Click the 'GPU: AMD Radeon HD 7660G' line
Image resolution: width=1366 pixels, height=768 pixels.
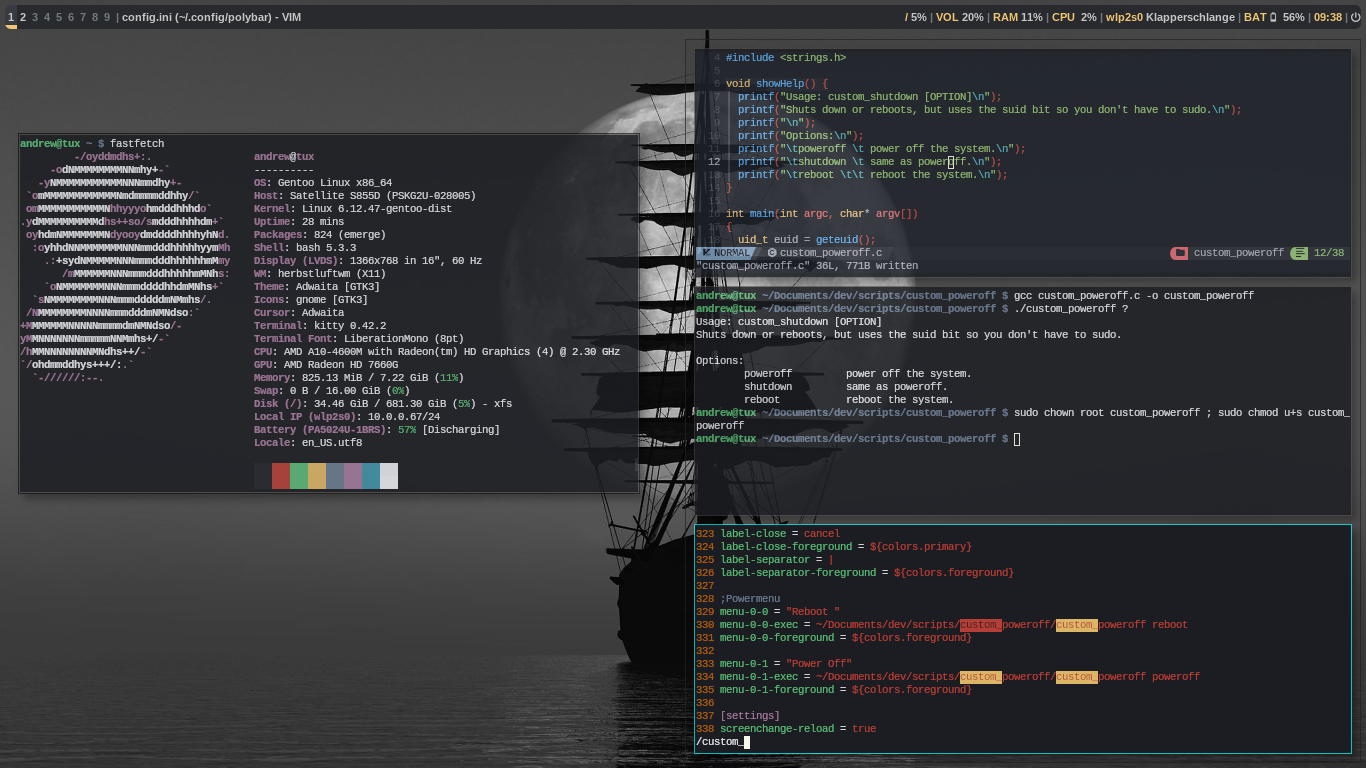326,365
